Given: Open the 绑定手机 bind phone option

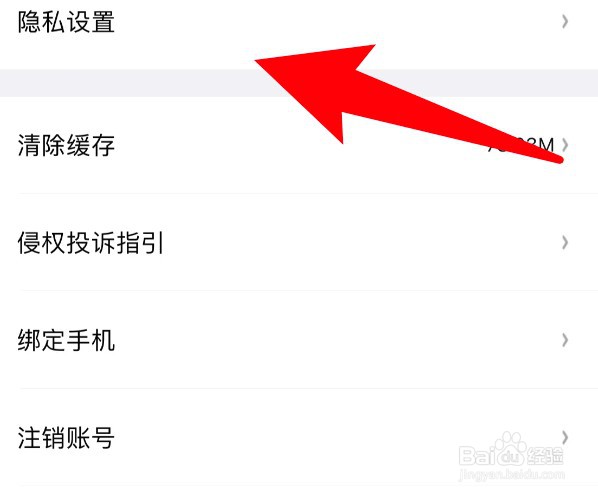Looking at the screenshot, I should [66, 340].
